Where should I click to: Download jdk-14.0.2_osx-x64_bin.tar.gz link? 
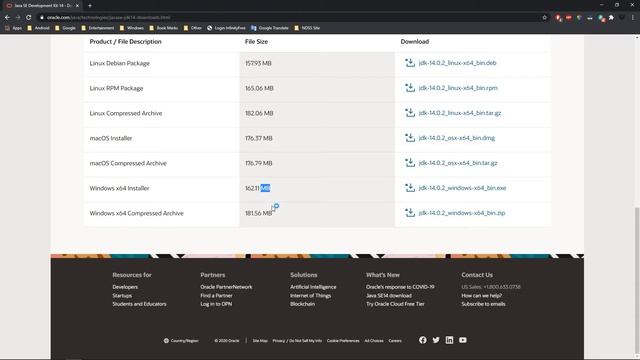(x=458, y=163)
